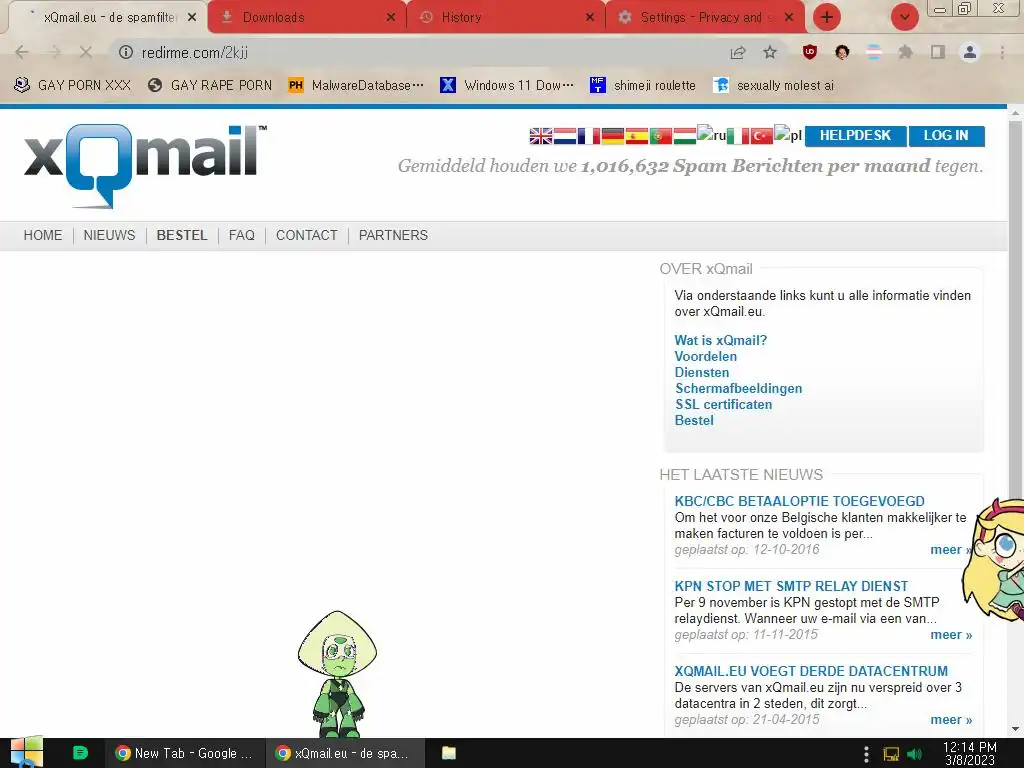Click the face avatar extension icon
1024x768 pixels.
pos(842,52)
